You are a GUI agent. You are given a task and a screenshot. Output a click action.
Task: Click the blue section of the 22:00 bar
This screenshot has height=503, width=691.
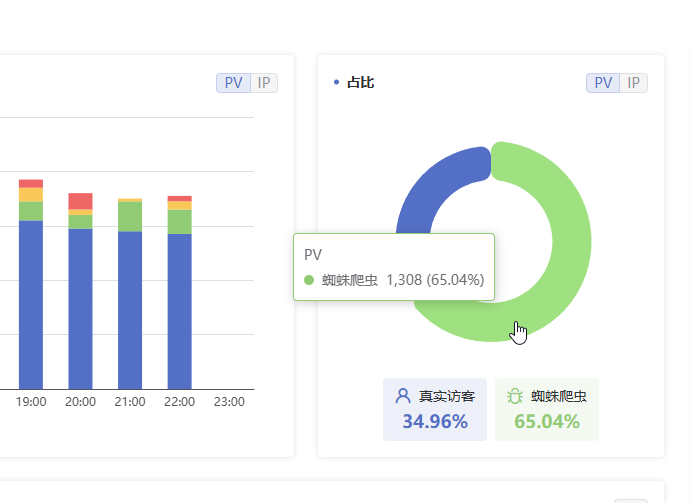coord(179,310)
